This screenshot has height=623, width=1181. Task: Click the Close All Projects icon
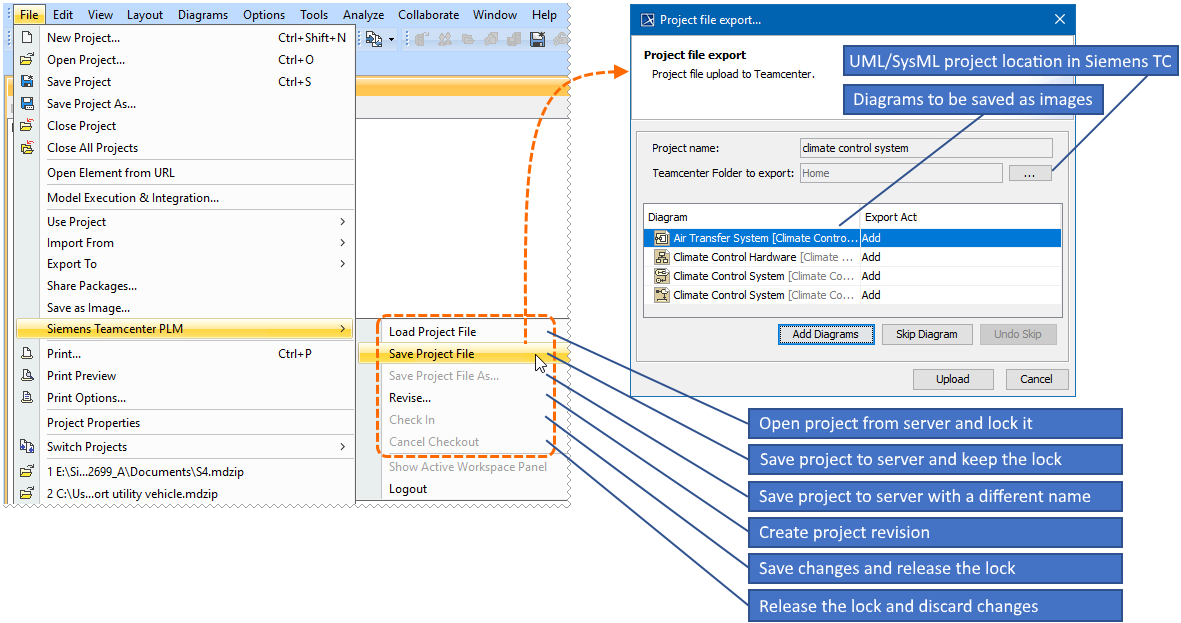tap(27, 148)
